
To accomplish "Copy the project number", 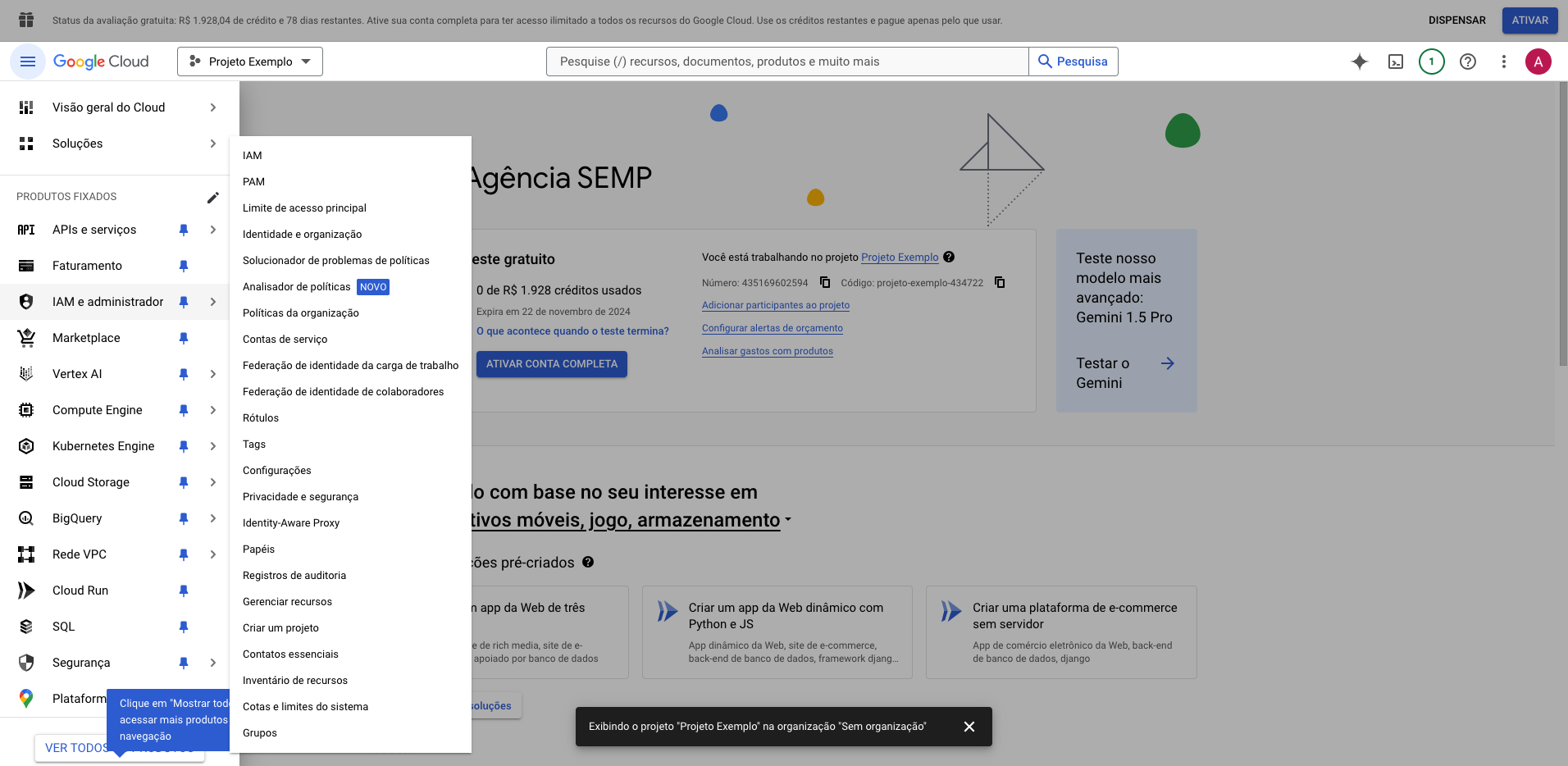I will (x=825, y=282).
